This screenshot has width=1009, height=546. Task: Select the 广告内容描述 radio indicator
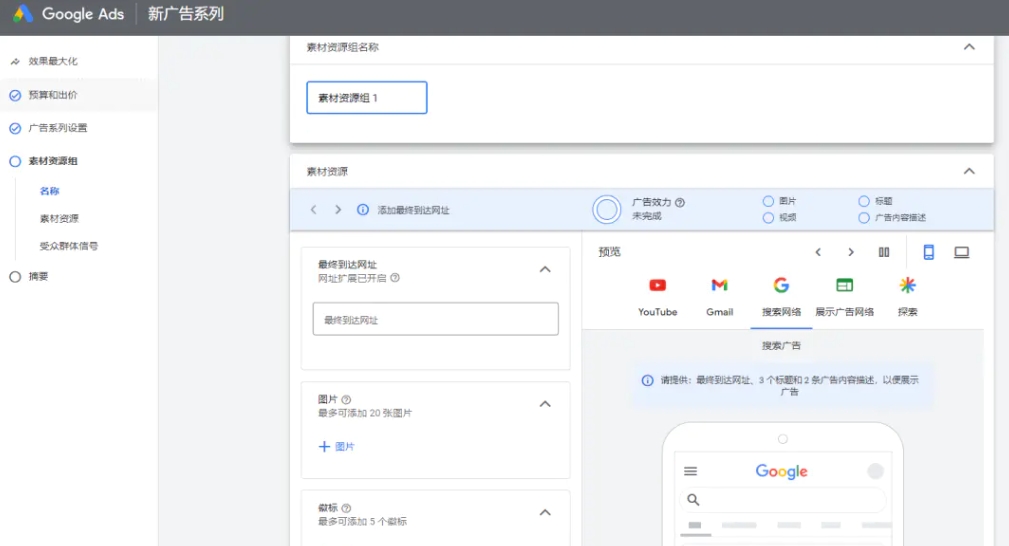(x=864, y=217)
